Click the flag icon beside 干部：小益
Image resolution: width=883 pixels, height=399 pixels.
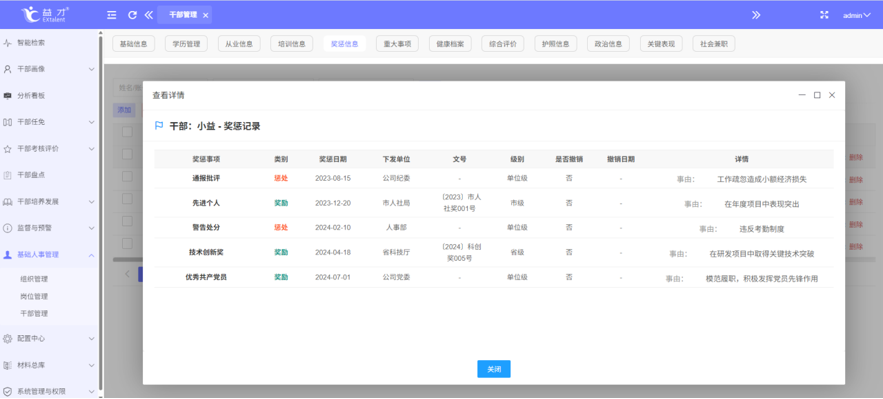click(159, 126)
